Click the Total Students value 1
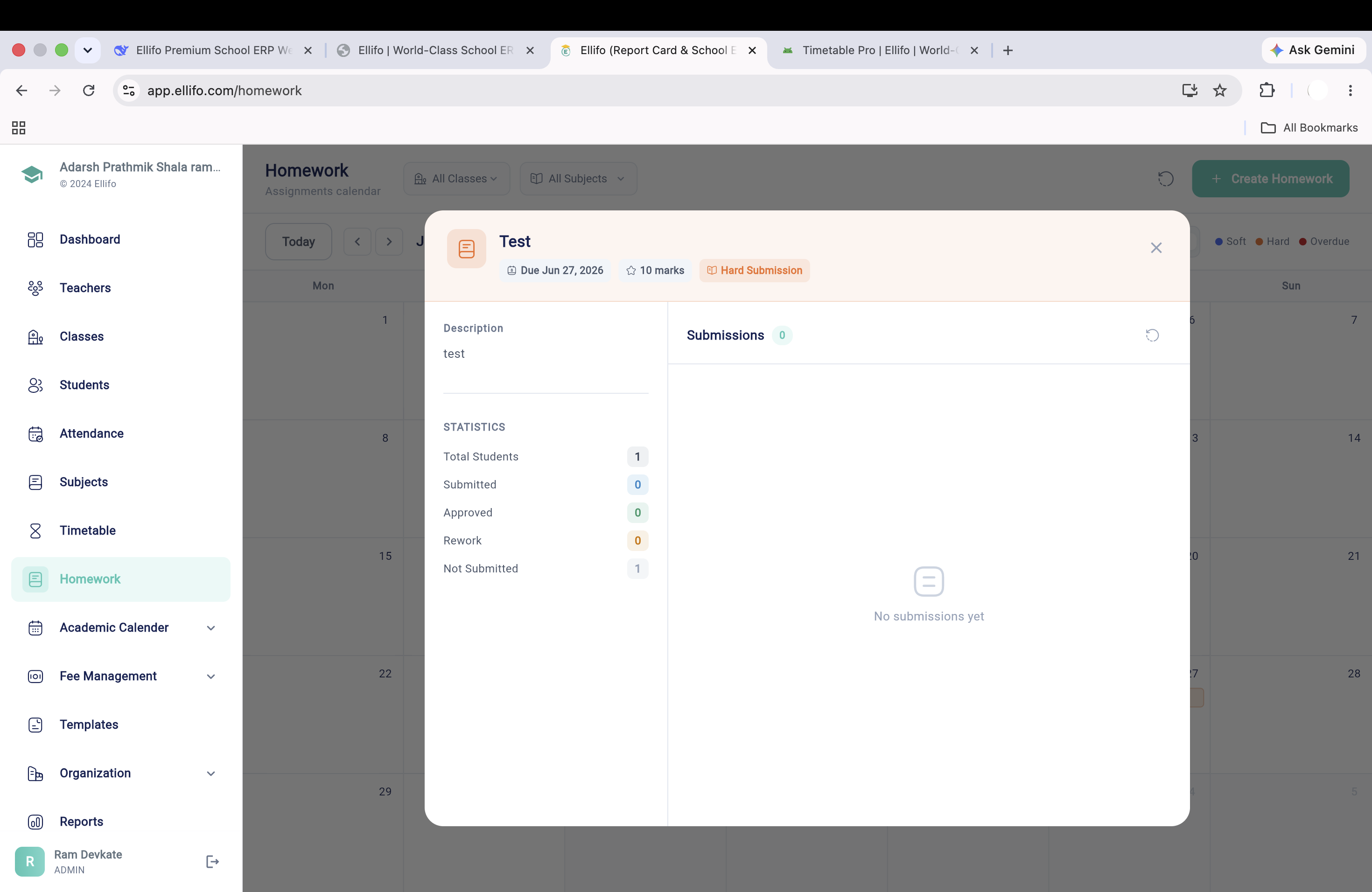Viewport: 1372px width, 892px height. (x=637, y=456)
